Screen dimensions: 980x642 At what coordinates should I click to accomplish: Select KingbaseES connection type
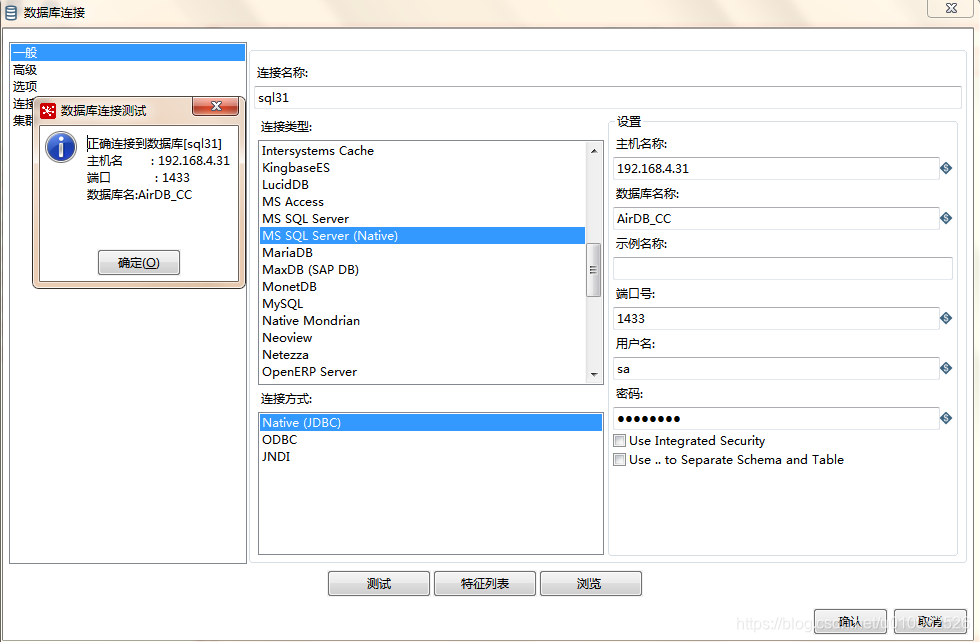click(422, 168)
